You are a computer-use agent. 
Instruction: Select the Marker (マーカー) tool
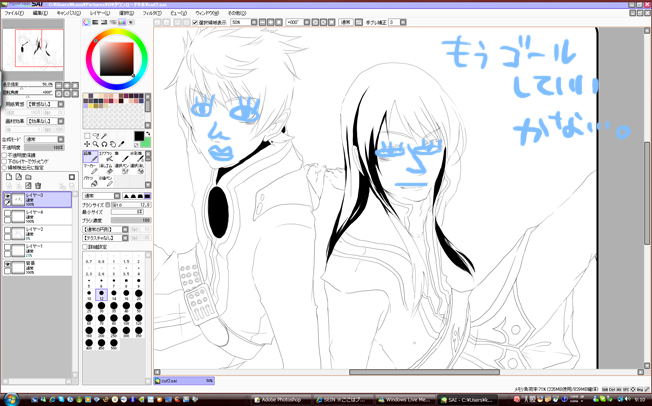90,168
